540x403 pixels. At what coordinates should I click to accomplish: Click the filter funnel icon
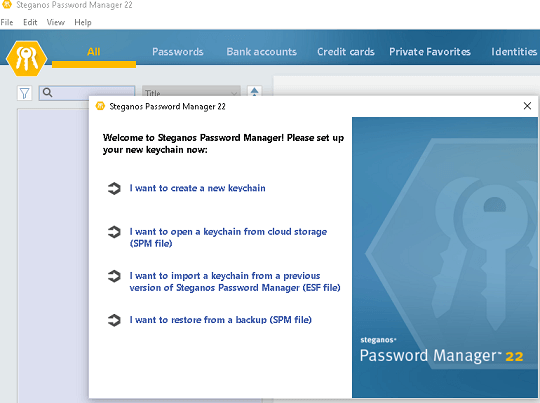point(24,93)
